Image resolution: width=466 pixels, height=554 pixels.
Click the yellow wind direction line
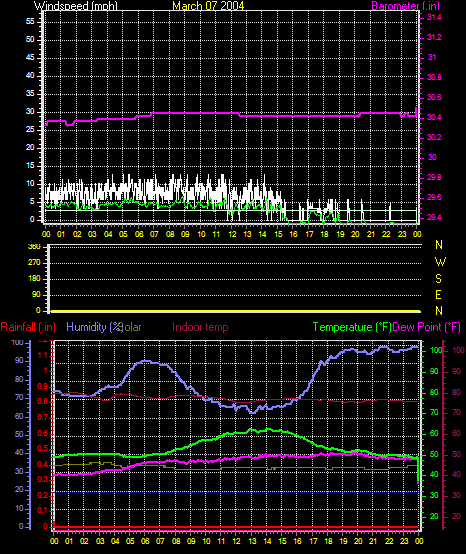click(236, 311)
